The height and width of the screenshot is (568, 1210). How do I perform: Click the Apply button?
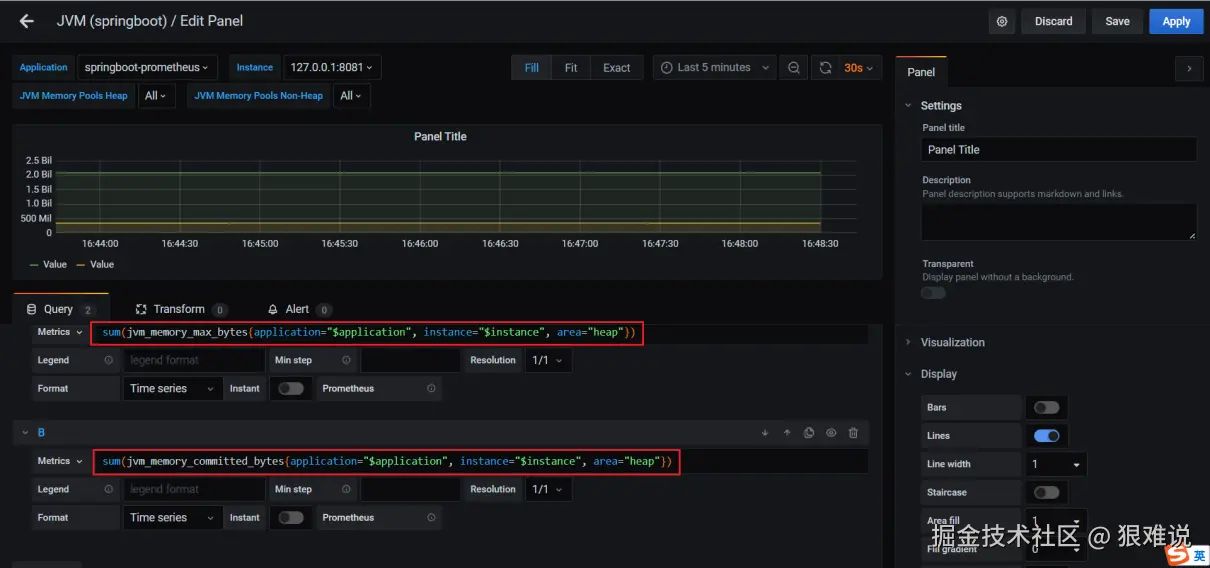tap(1176, 21)
